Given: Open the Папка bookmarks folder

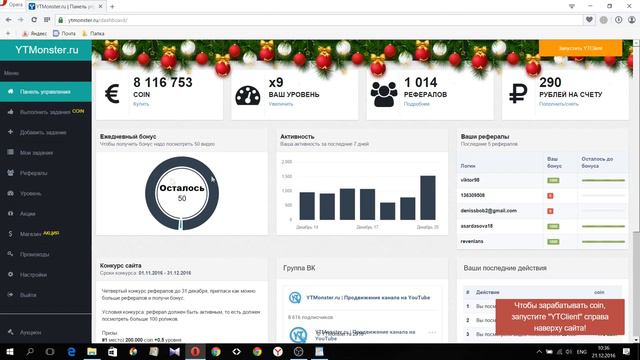Looking at the screenshot, I should click(x=93, y=33).
